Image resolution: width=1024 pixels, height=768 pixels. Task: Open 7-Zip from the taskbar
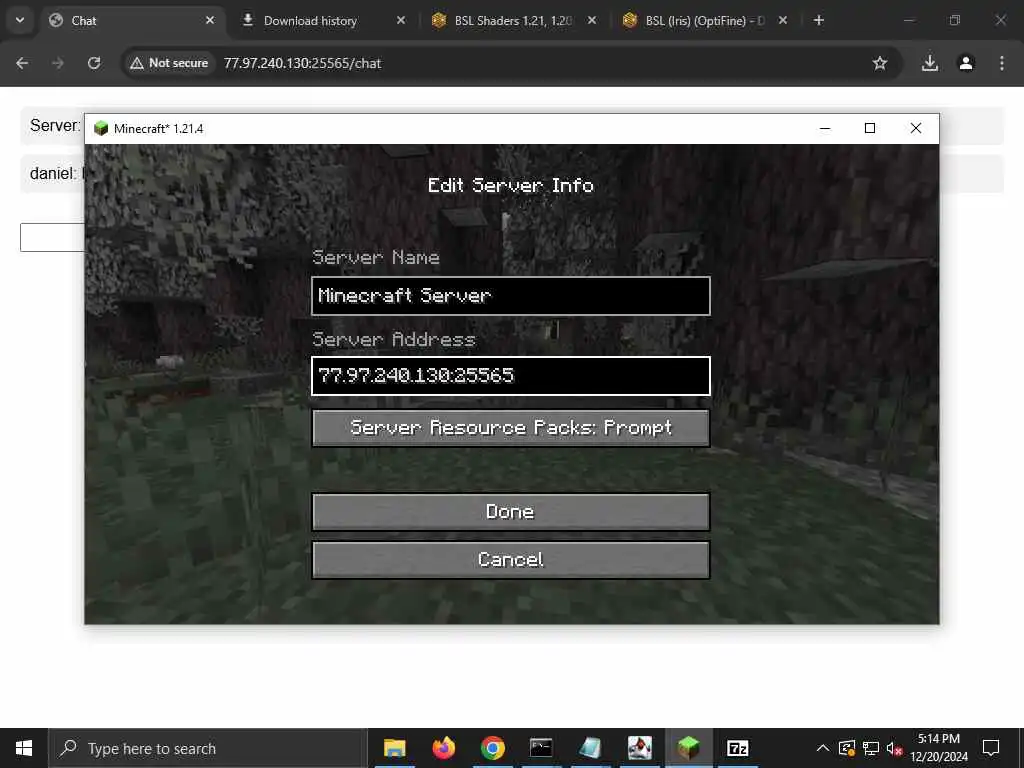coord(737,748)
